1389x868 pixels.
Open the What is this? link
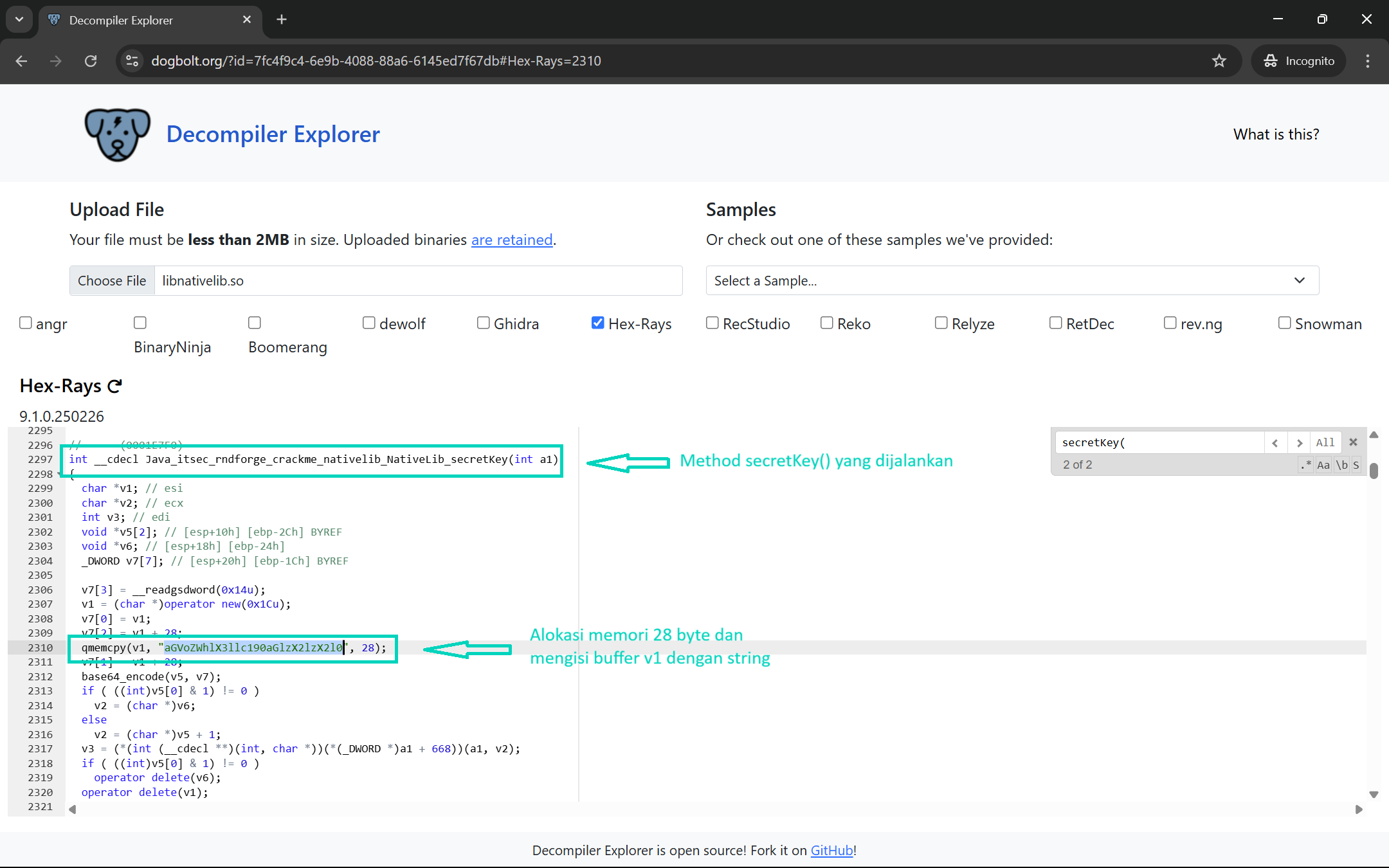1276,134
